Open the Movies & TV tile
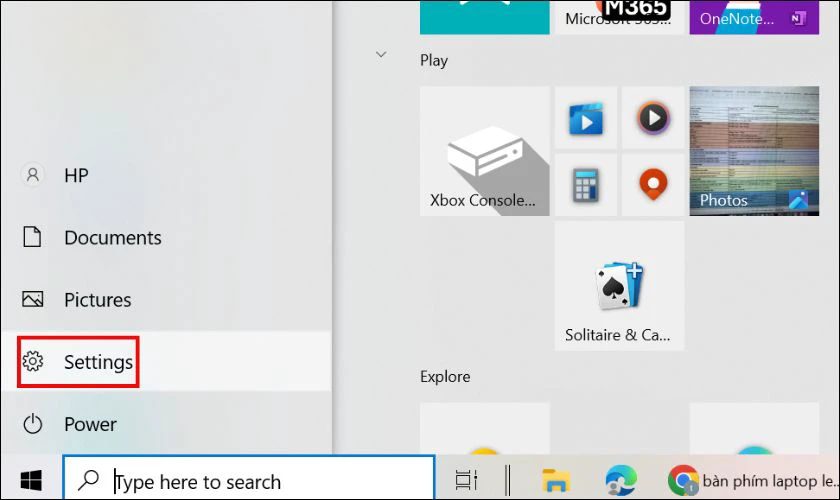The height and width of the screenshot is (500, 840). coord(586,117)
